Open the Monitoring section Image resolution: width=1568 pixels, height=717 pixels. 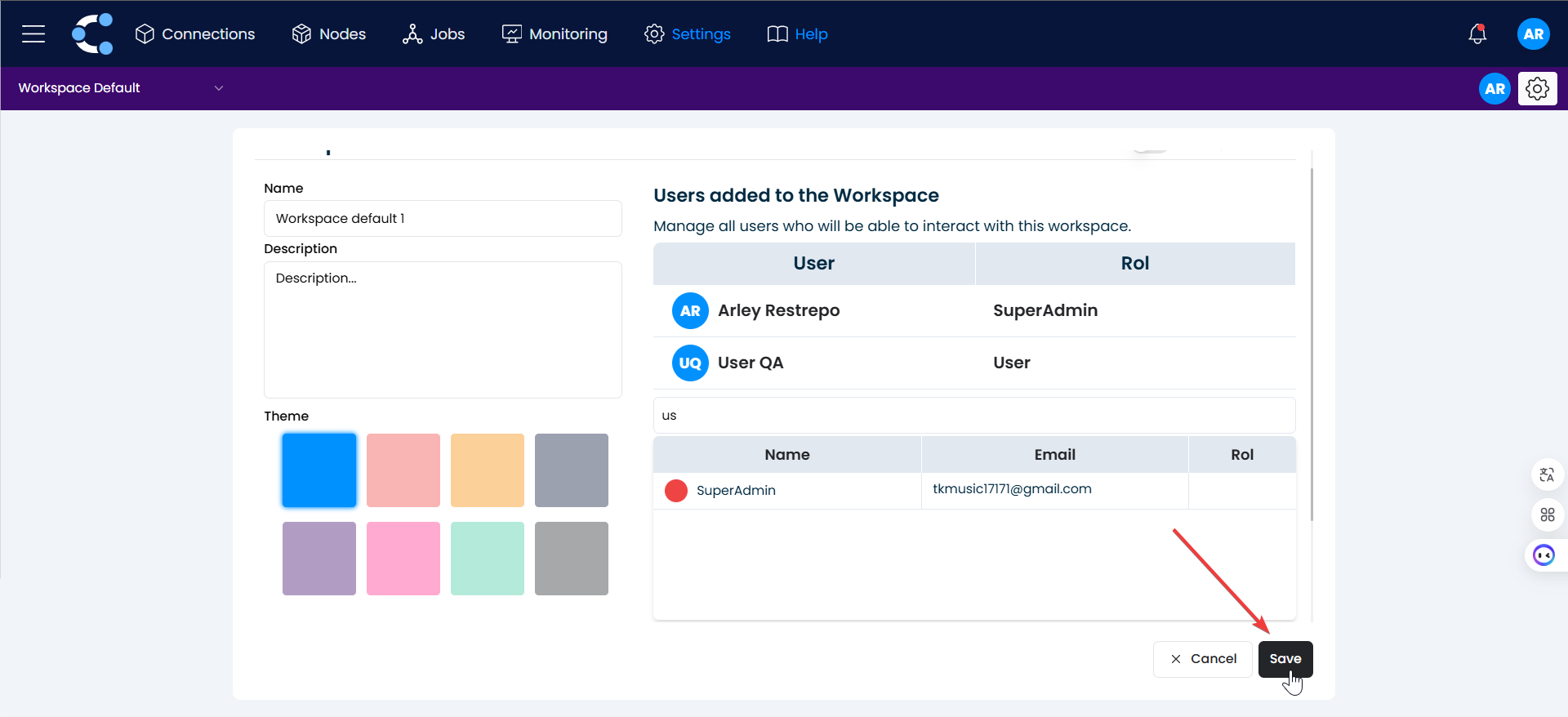pos(555,33)
